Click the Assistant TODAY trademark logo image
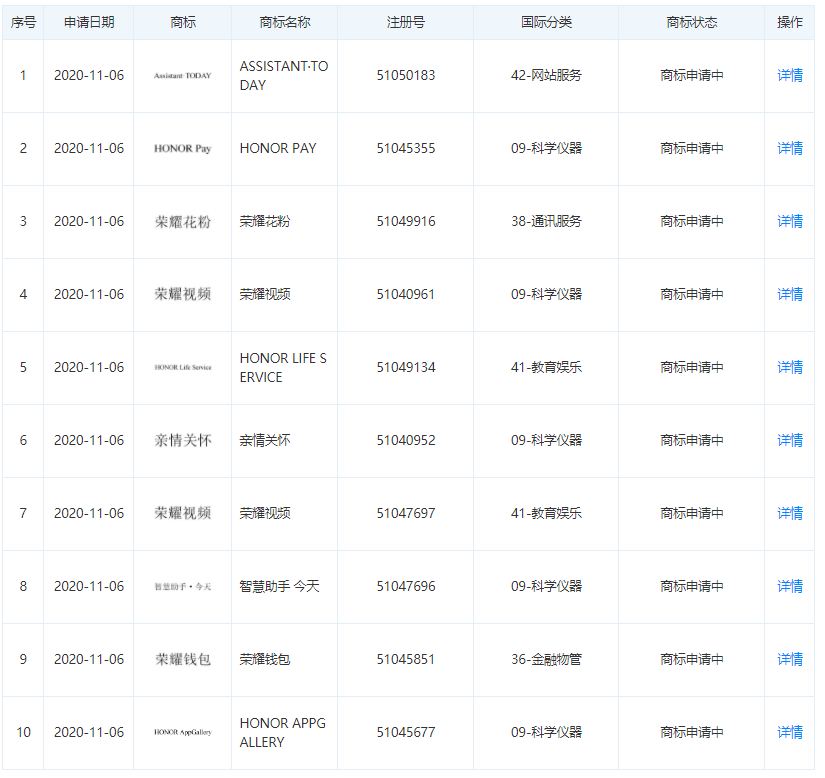The width and height of the screenshot is (825, 778). click(183, 76)
